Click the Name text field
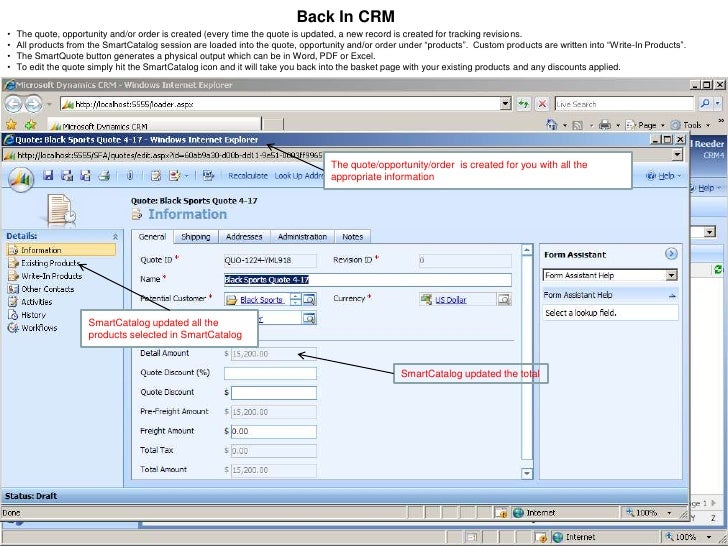Viewport: 728px width, 546px height. [368, 280]
